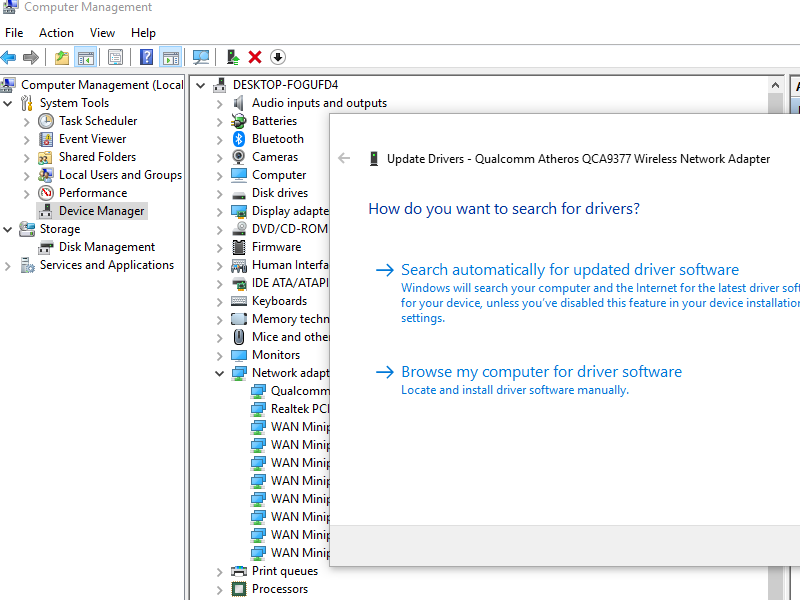Click the Performance icon in System Tools
The width and height of the screenshot is (800, 600).
click(x=46, y=193)
